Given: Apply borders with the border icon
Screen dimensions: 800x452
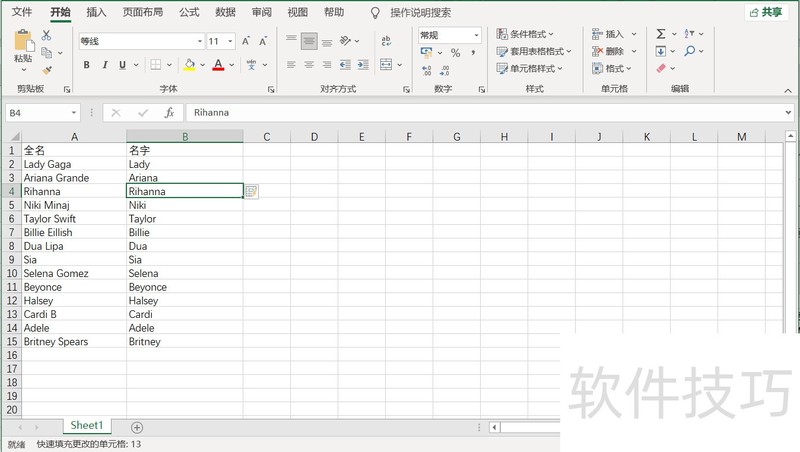Looking at the screenshot, I should coord(156,65).
